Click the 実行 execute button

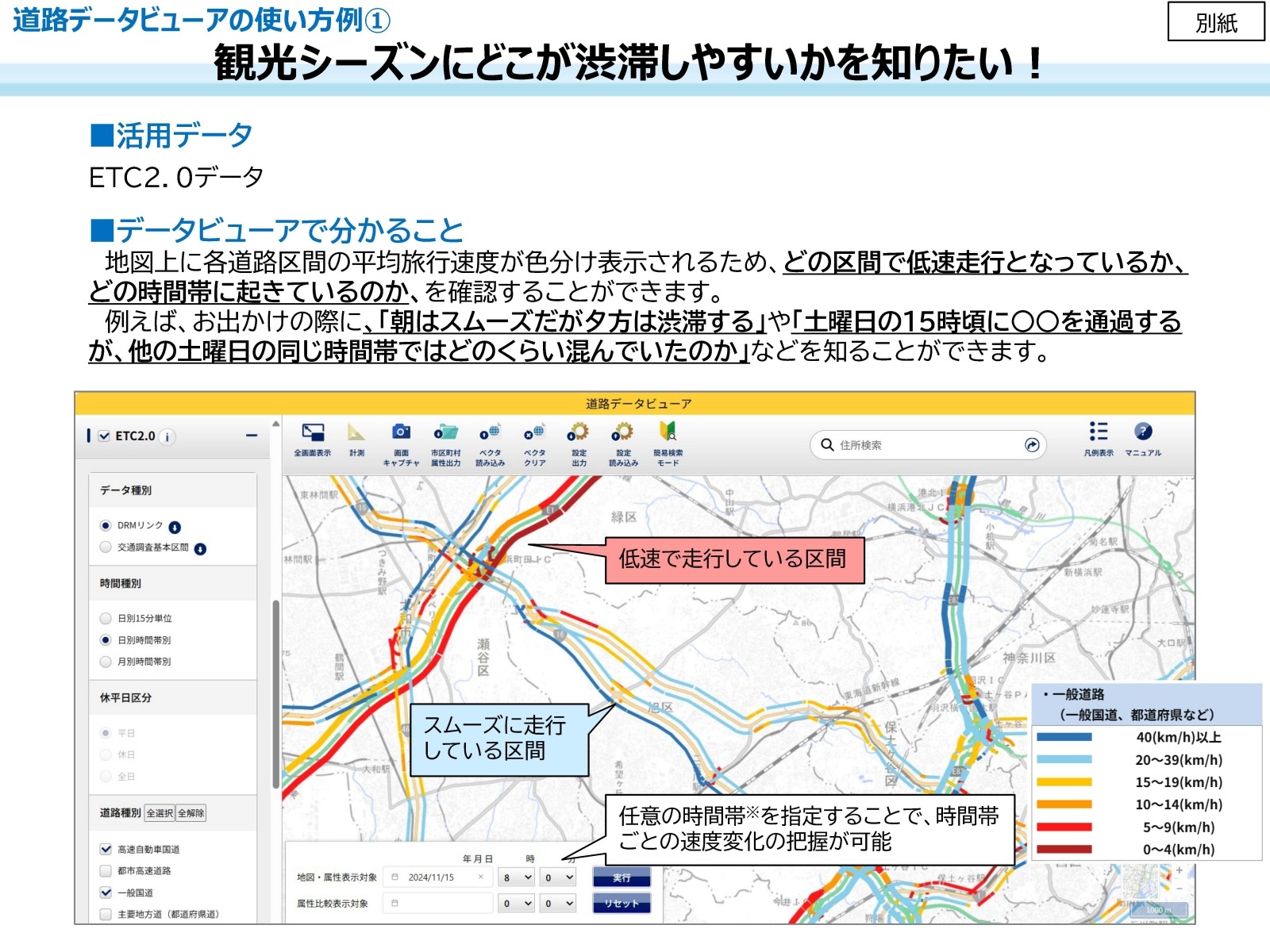622,877
